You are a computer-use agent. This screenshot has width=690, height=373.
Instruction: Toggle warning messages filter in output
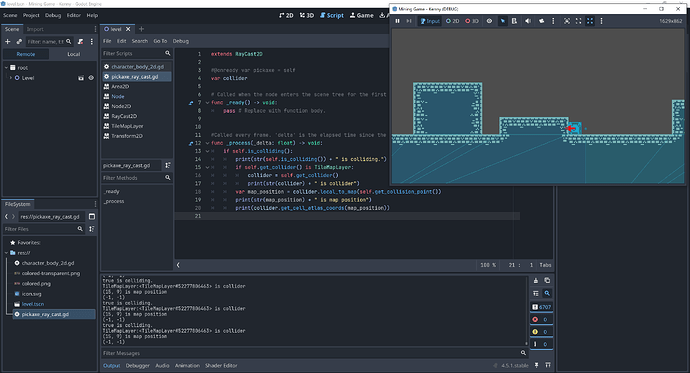541,332
